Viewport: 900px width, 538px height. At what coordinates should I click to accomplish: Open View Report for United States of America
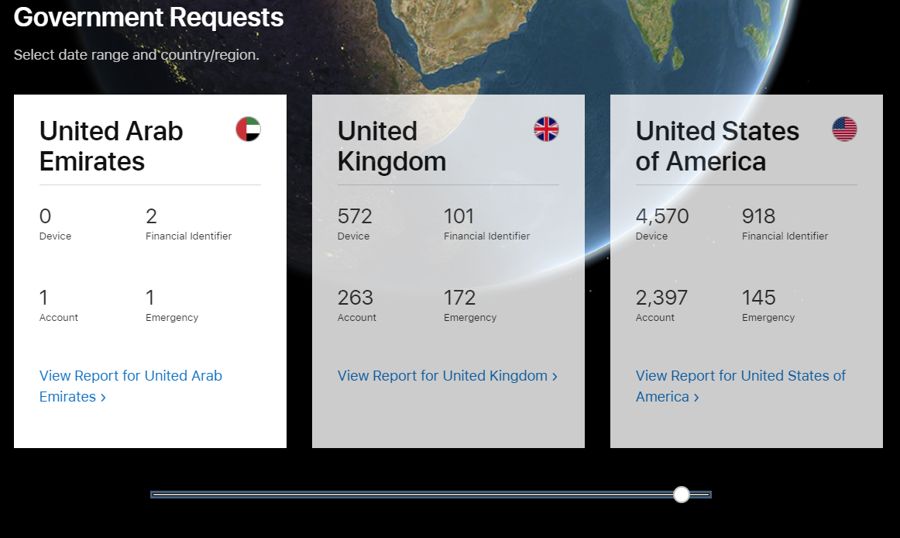740,386
